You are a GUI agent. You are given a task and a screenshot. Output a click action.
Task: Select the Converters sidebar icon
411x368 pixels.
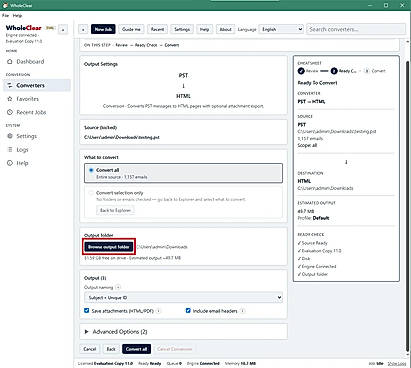[10, 86]
